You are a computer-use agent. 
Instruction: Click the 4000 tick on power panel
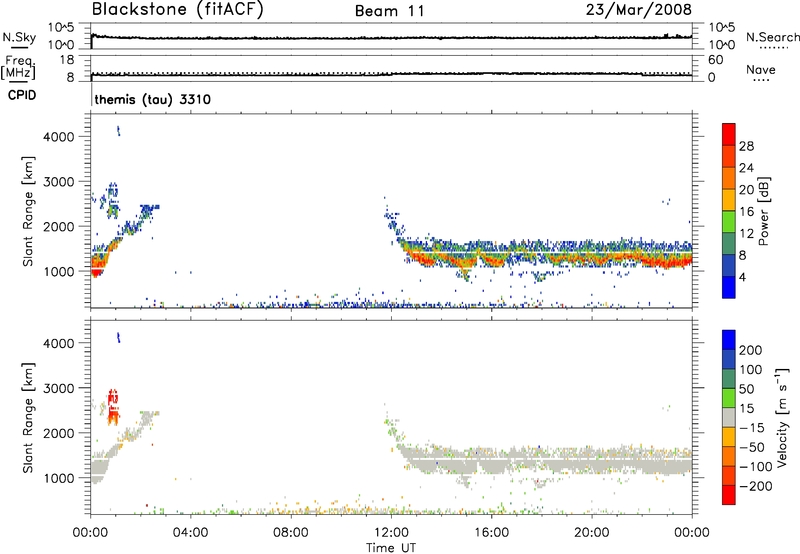click(x=59, y=137)
